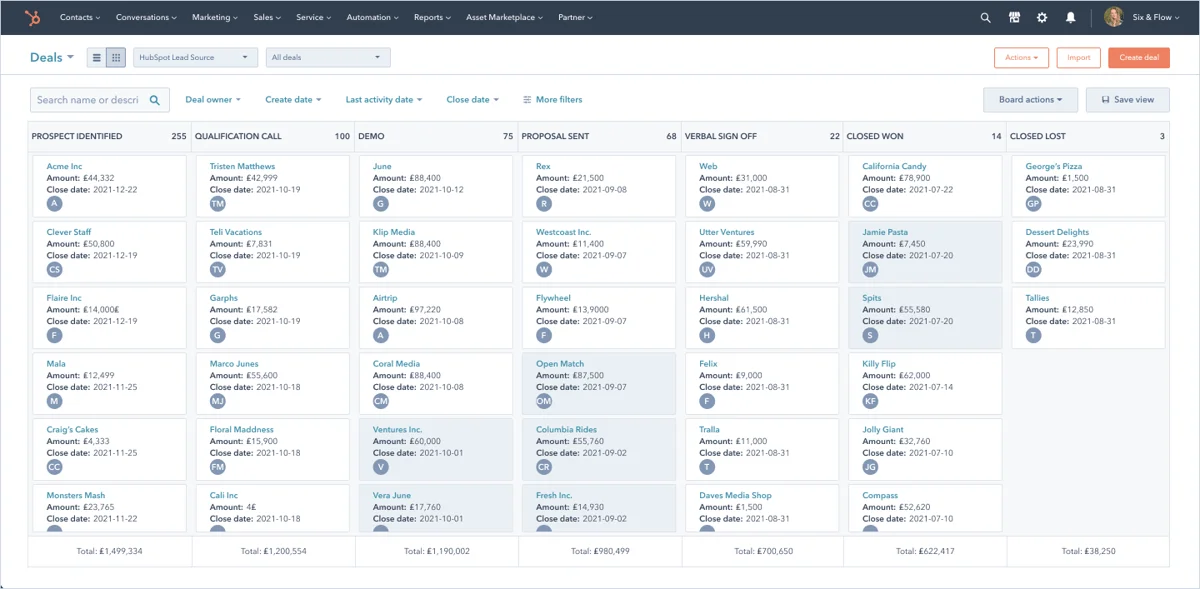1200x589 pixels.
Task: Open the Conversations menu
Action: tap(146, 17)
